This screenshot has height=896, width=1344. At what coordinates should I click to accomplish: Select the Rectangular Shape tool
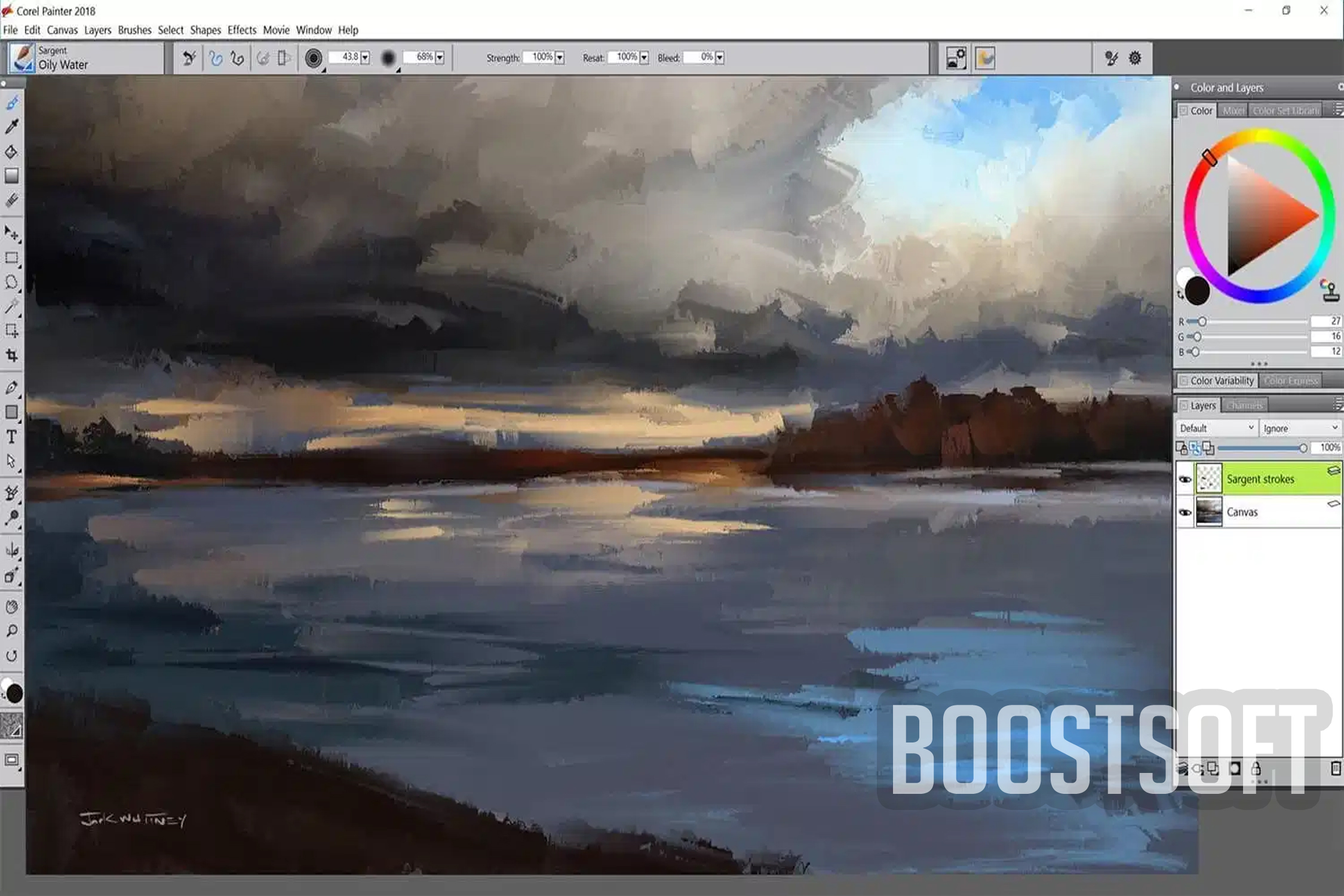coord(12,412)
